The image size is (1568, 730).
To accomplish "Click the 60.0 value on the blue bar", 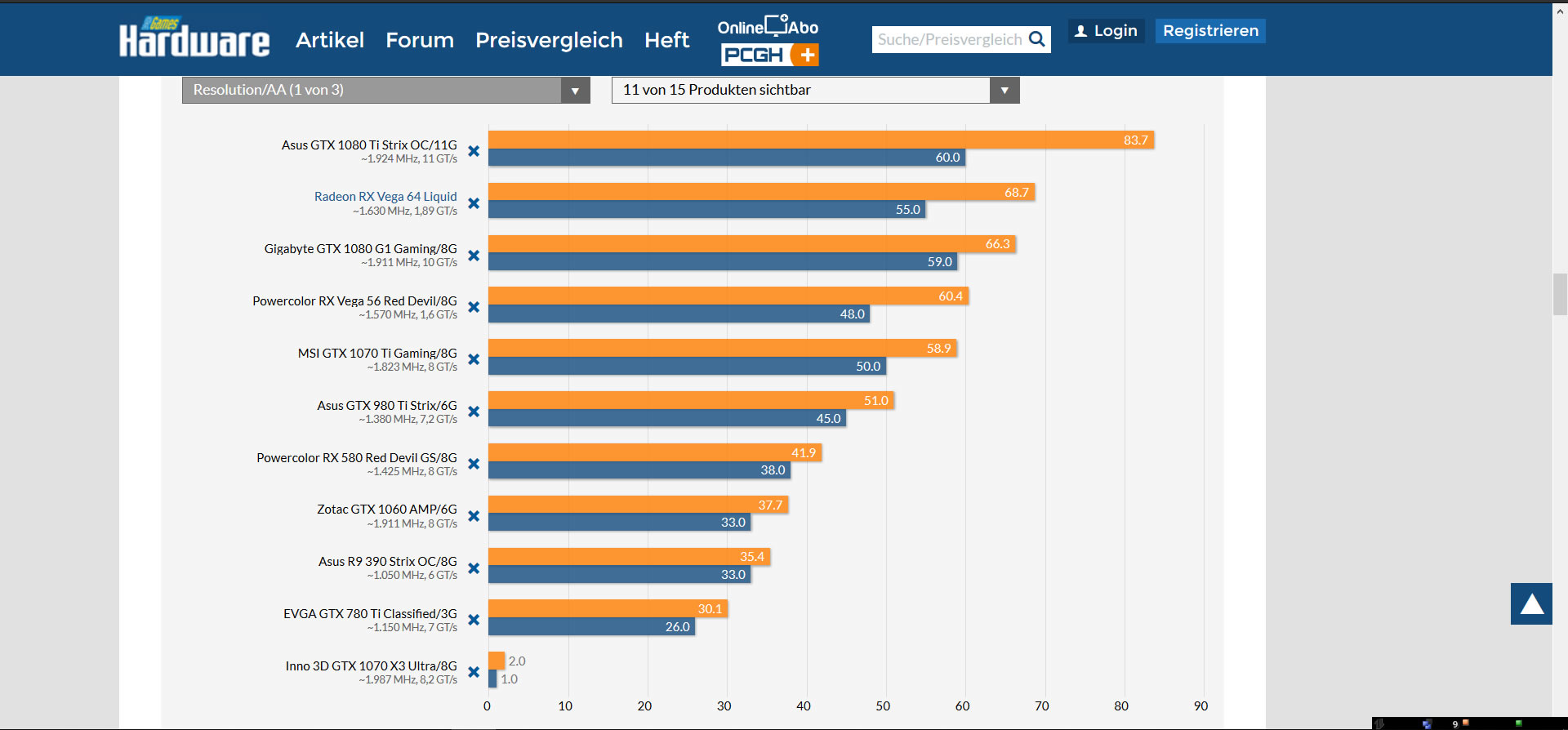I will click(x=948, y=158).
